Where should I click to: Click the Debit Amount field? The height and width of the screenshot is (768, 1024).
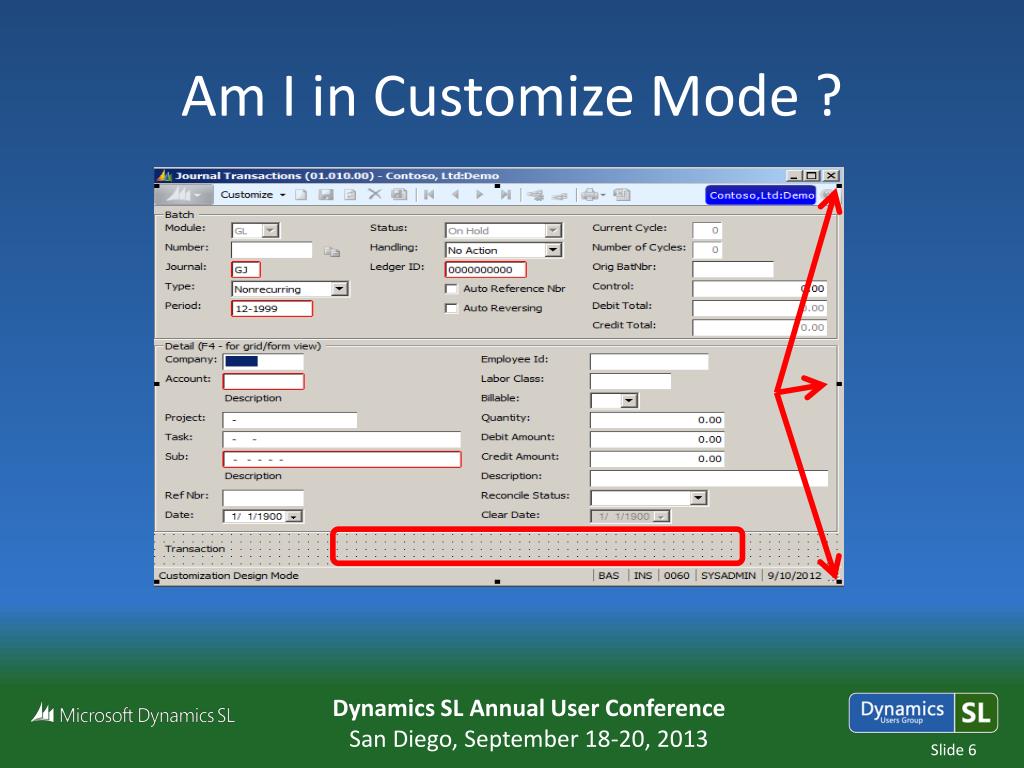point(657,440)
